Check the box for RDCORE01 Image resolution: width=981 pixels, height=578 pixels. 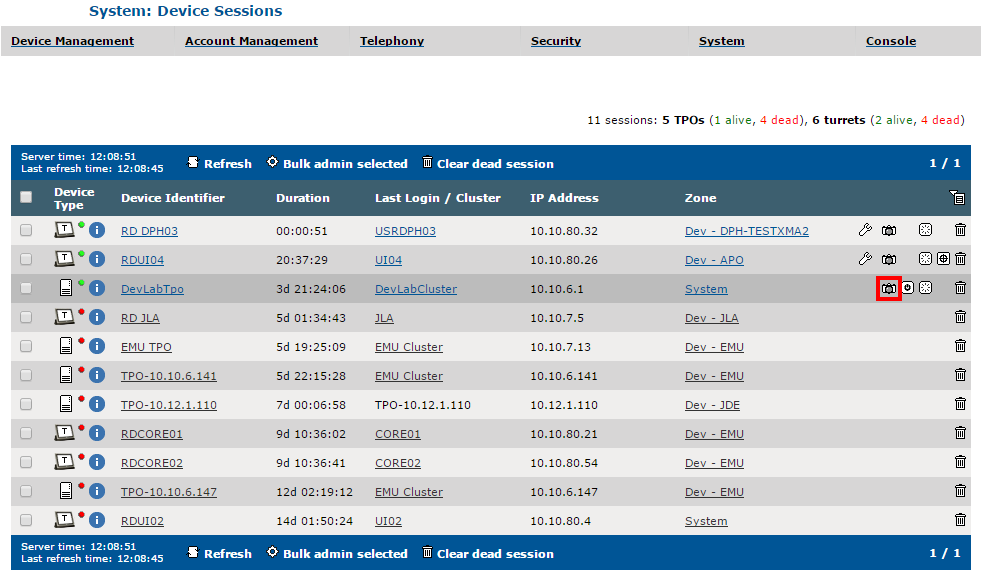(x=26, y=433)
